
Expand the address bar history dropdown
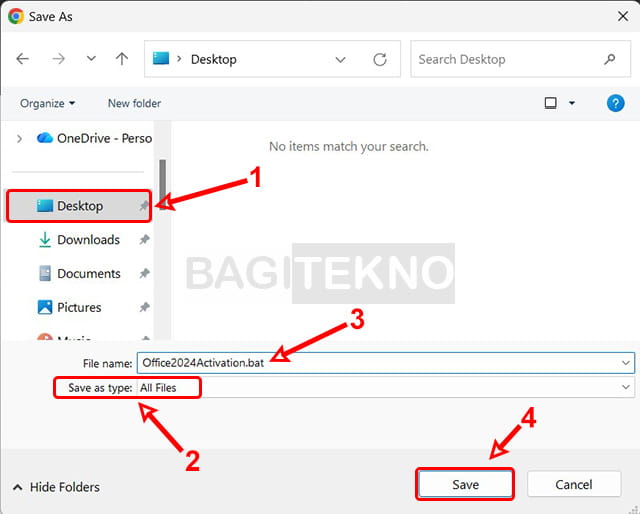click(340, 60)
